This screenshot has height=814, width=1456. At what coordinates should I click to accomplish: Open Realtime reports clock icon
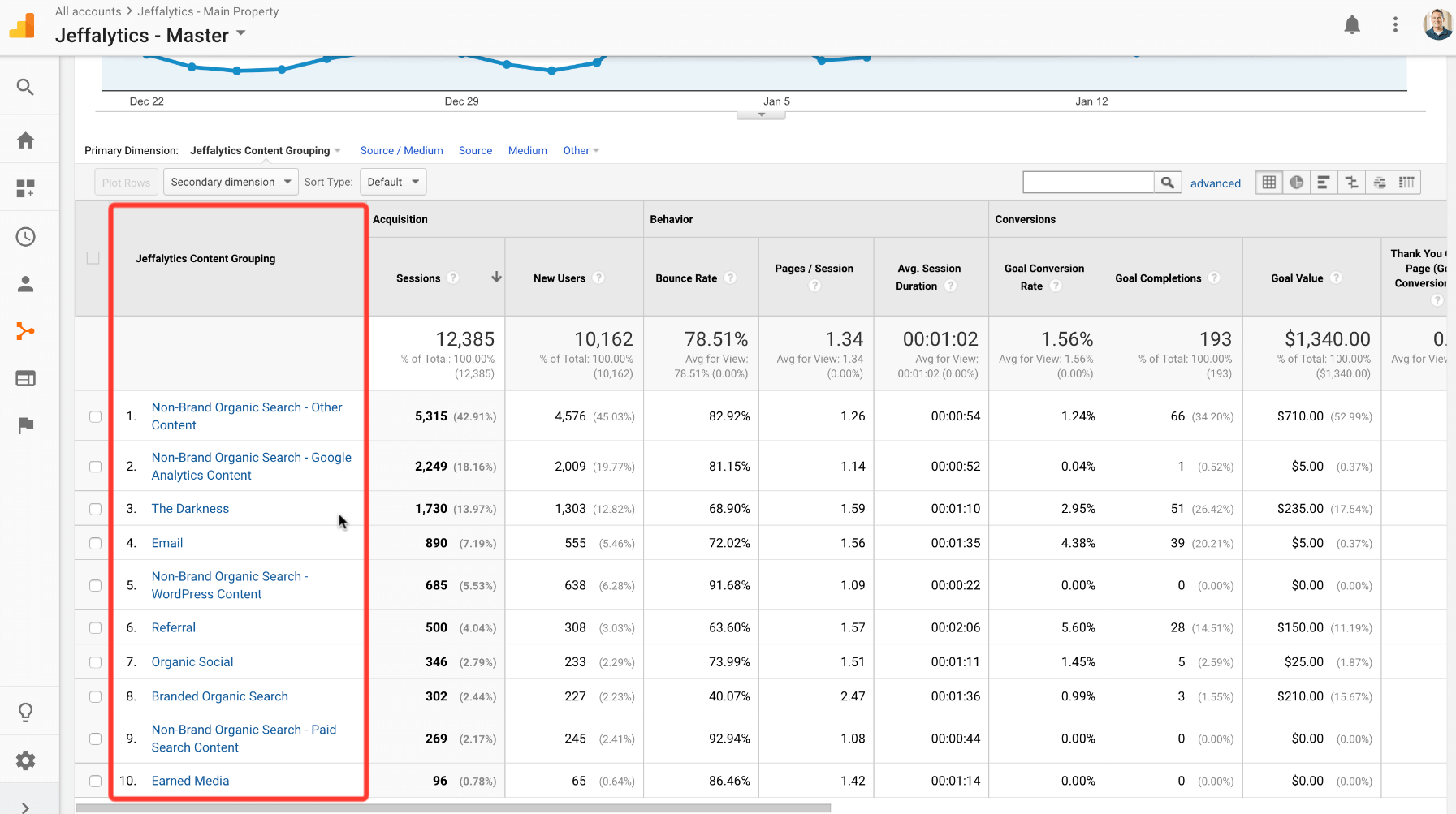tap(25, 237)
